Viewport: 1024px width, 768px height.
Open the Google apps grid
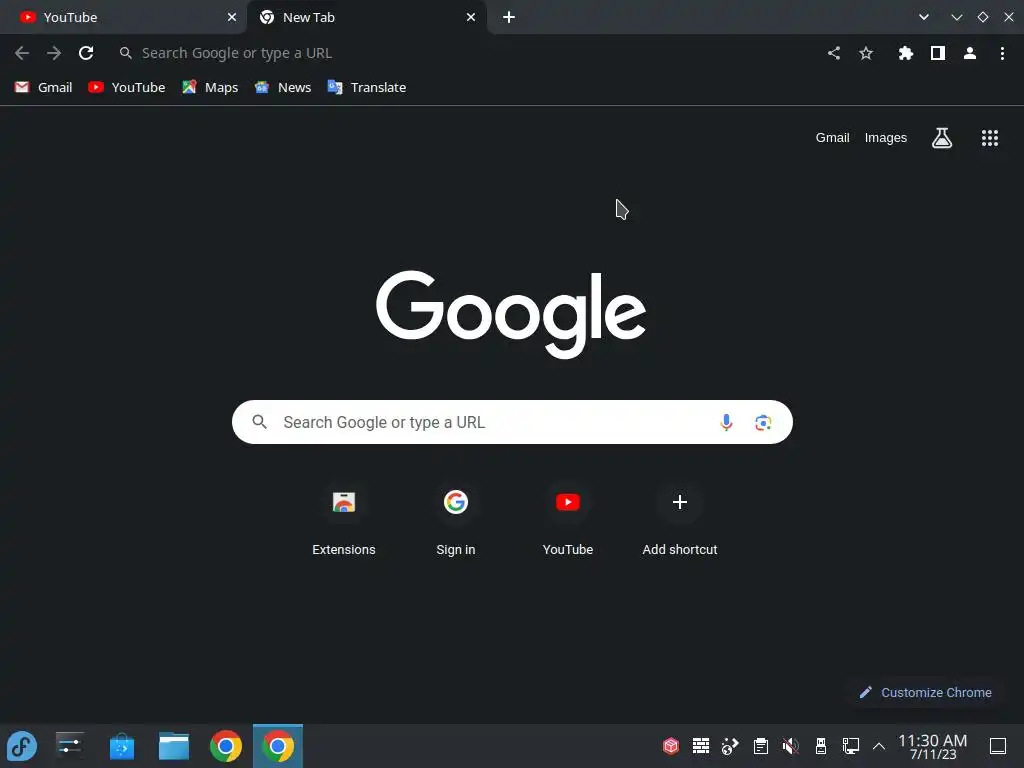(x=990, y=138)
